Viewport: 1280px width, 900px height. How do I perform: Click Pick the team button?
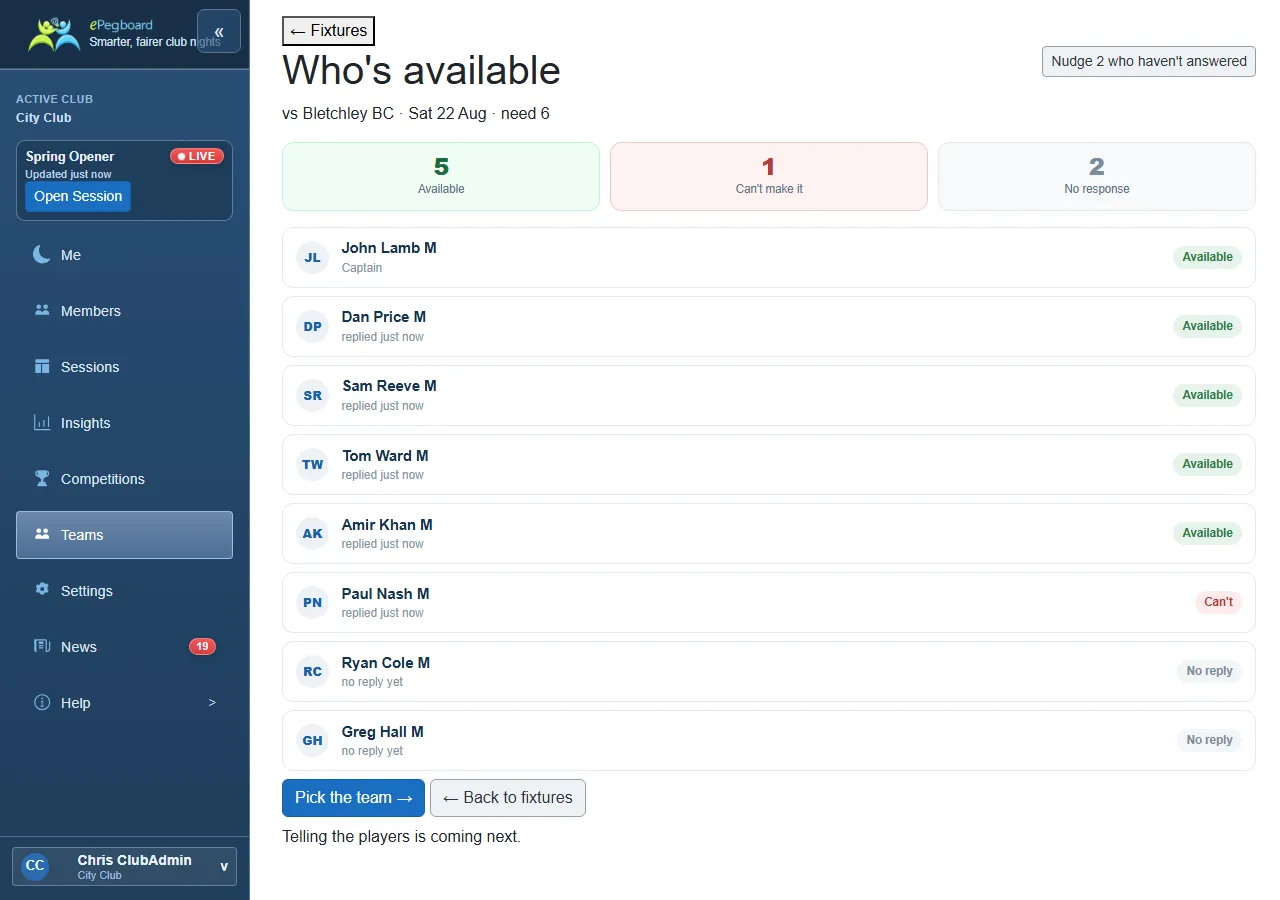pos(353,798)
